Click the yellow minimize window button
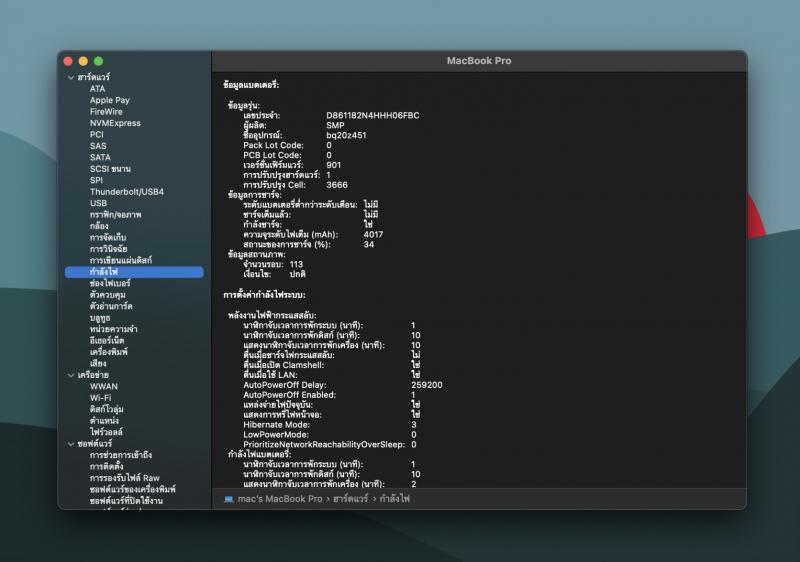The width and height of the screenshot is (800, 562). 83,62
